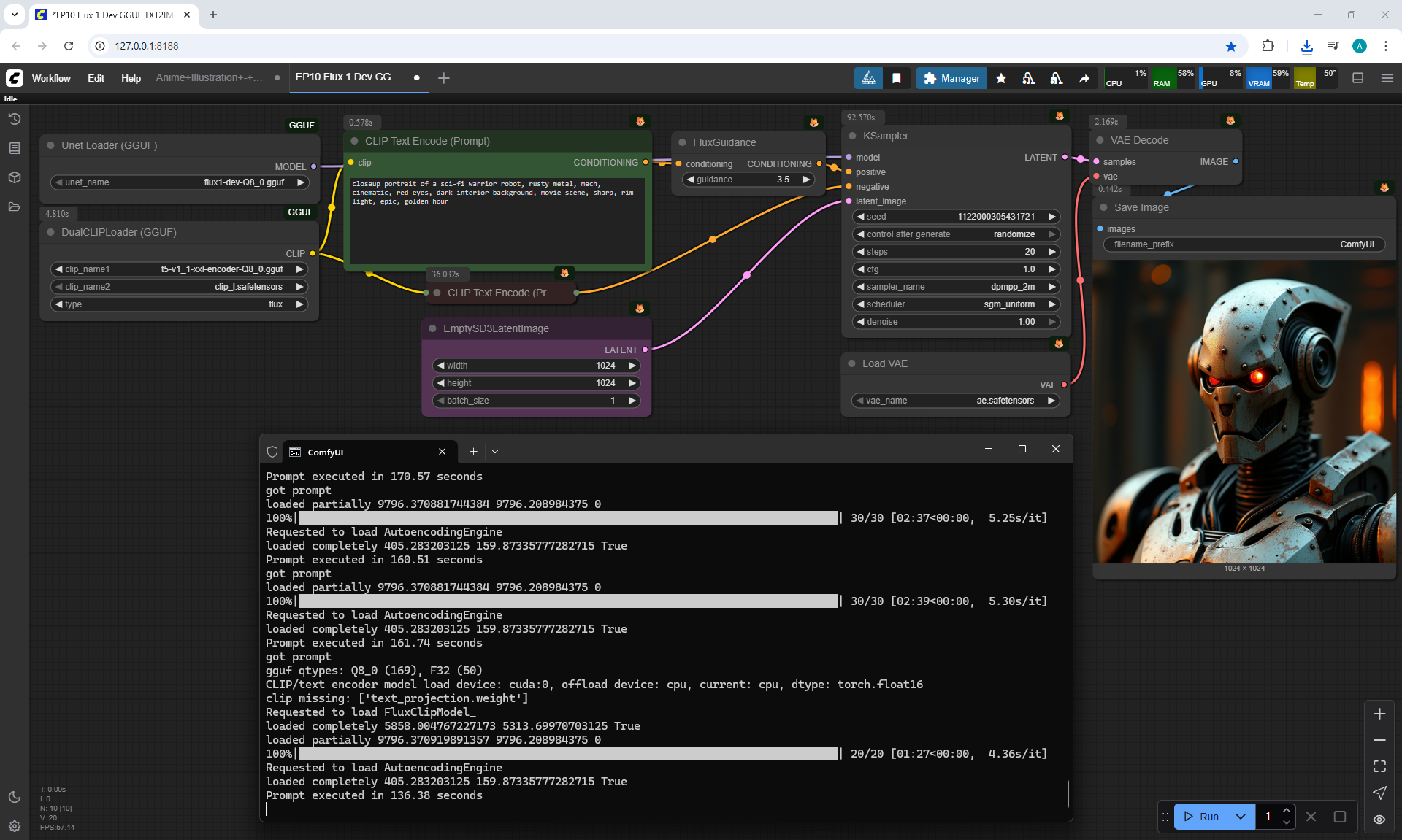Open the ComfyUI Manager

tap(951, 78)
